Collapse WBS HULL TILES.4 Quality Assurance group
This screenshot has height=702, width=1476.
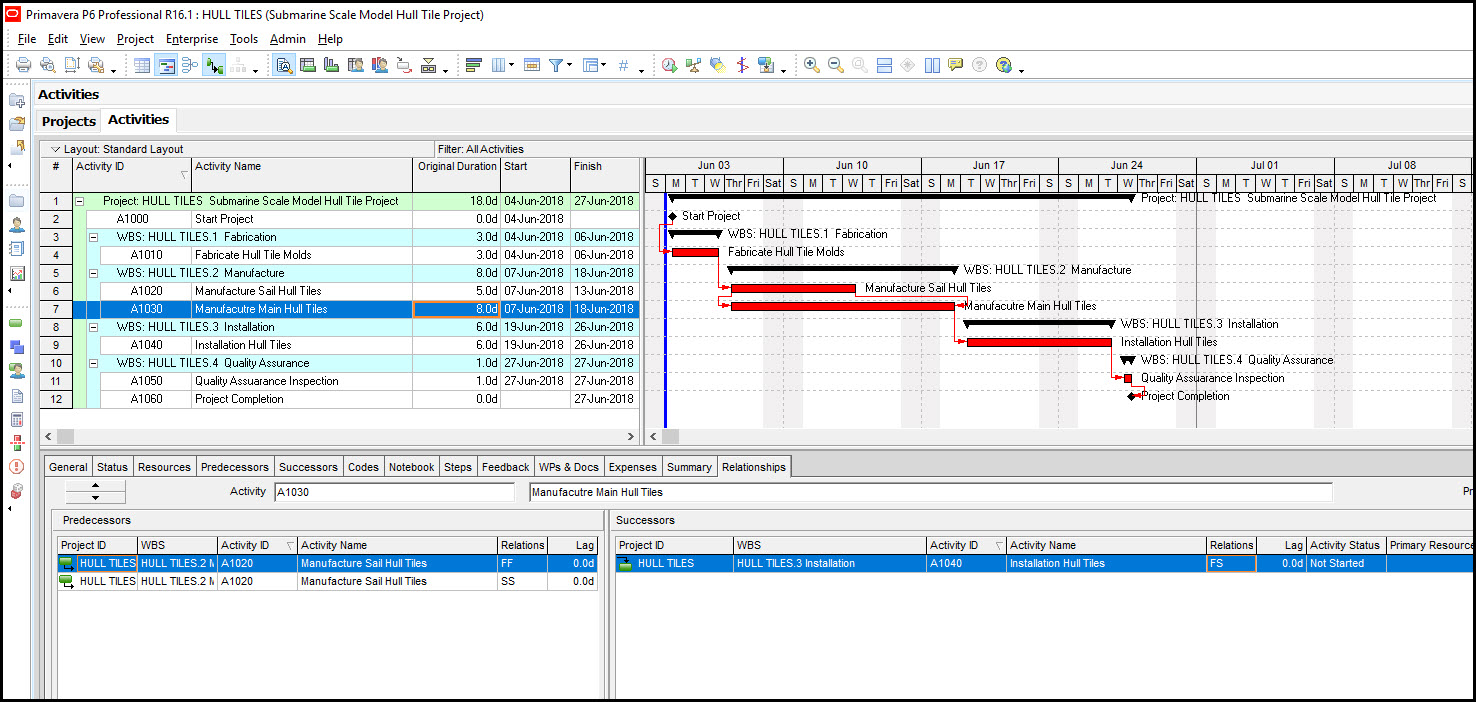(x=94, y=363)
